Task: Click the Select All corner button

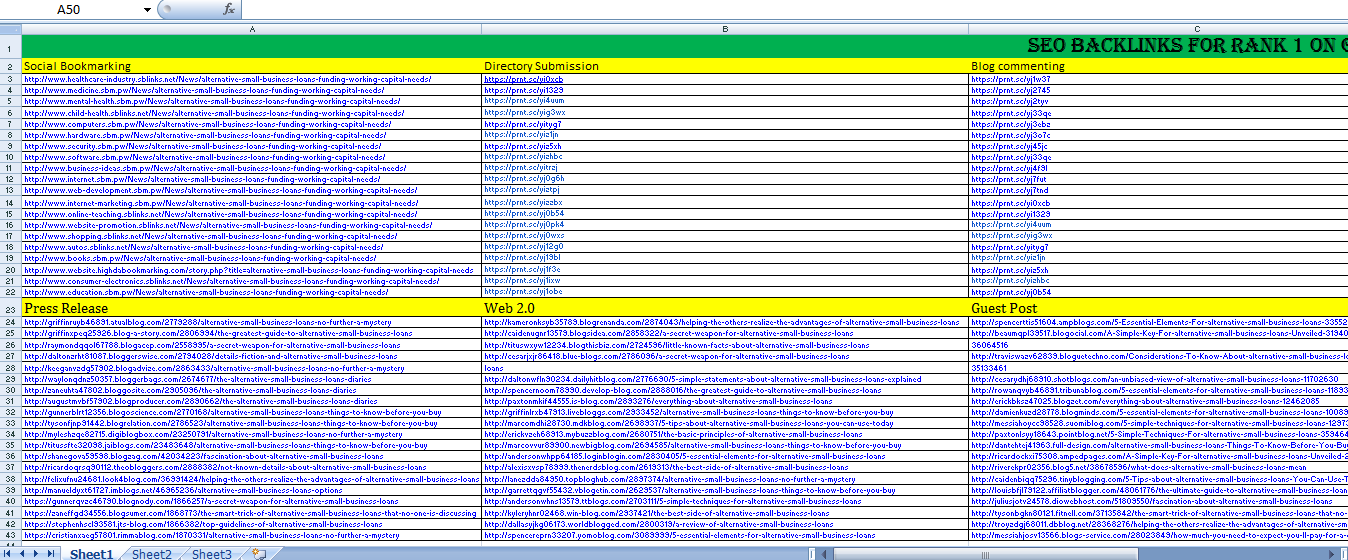Action: 10,29
